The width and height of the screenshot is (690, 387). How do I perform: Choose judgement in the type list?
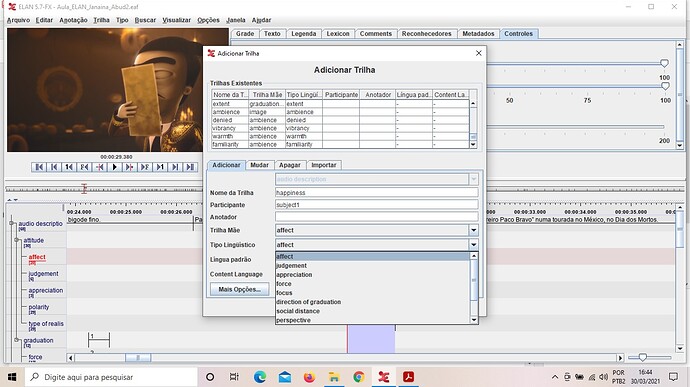372,265
